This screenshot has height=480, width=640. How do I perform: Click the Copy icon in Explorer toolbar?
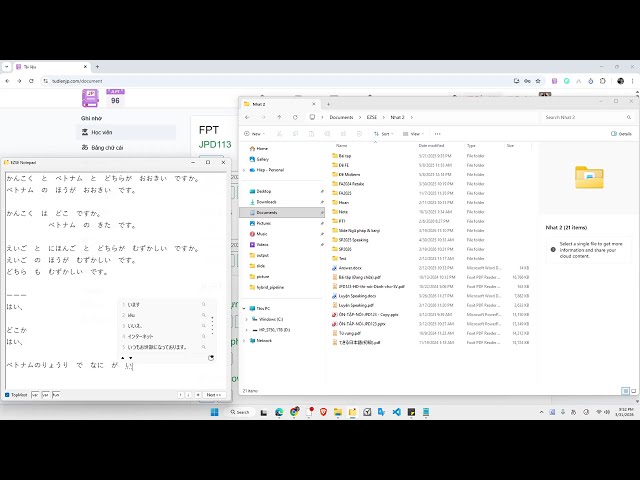click(296, 134)
